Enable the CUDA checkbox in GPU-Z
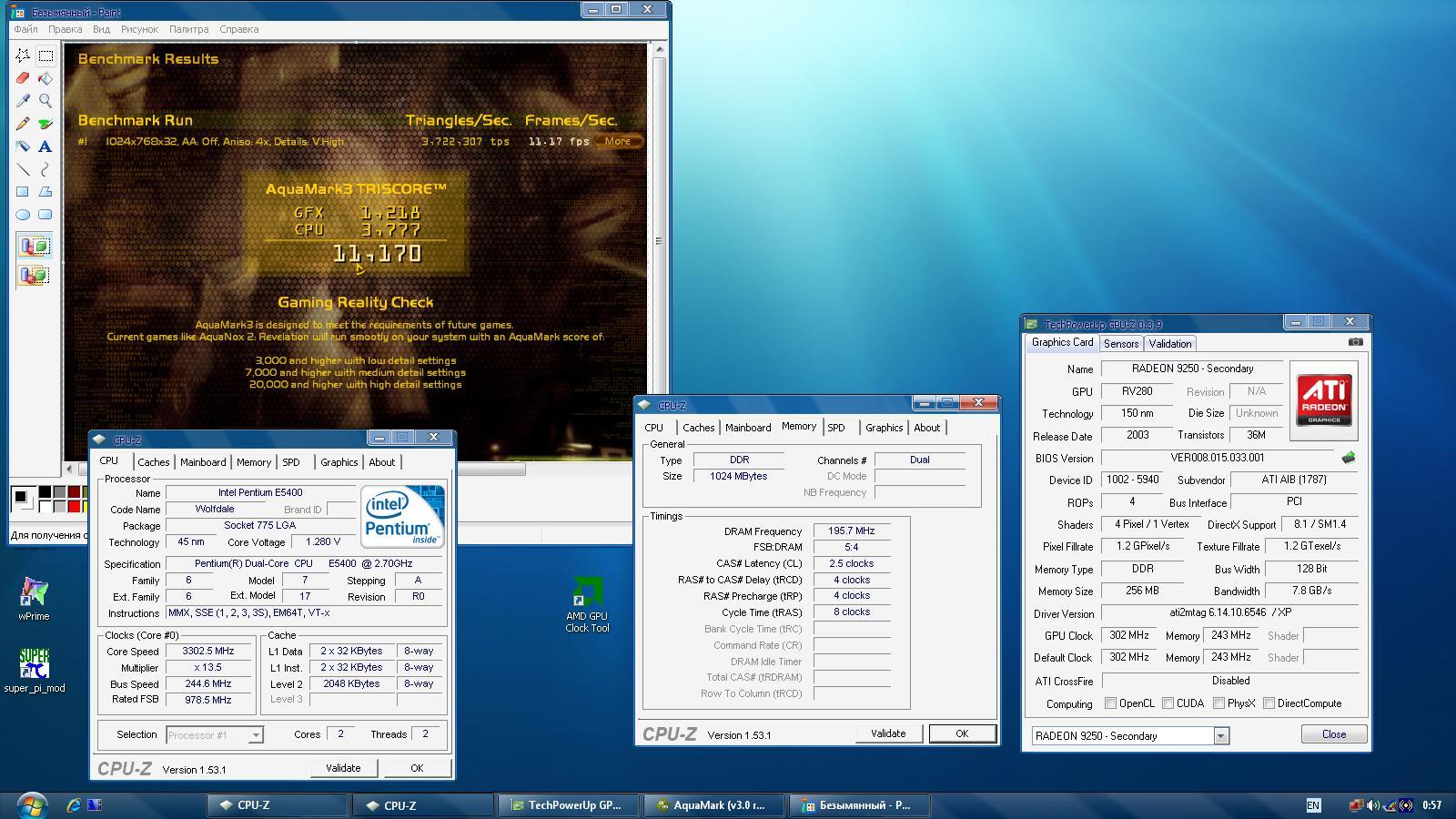Screen dimensions: 1456x819 [1168, 703]
